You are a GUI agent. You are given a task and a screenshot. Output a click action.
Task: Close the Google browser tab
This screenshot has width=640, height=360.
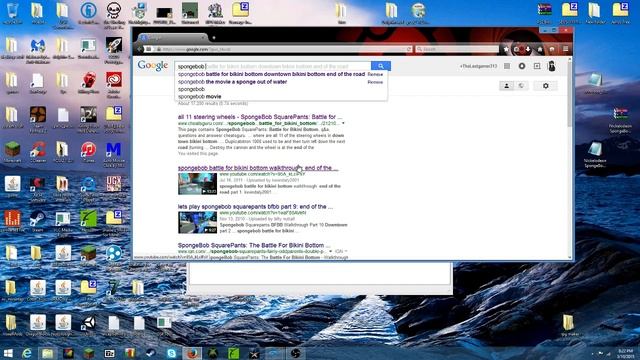click(203, 38)
